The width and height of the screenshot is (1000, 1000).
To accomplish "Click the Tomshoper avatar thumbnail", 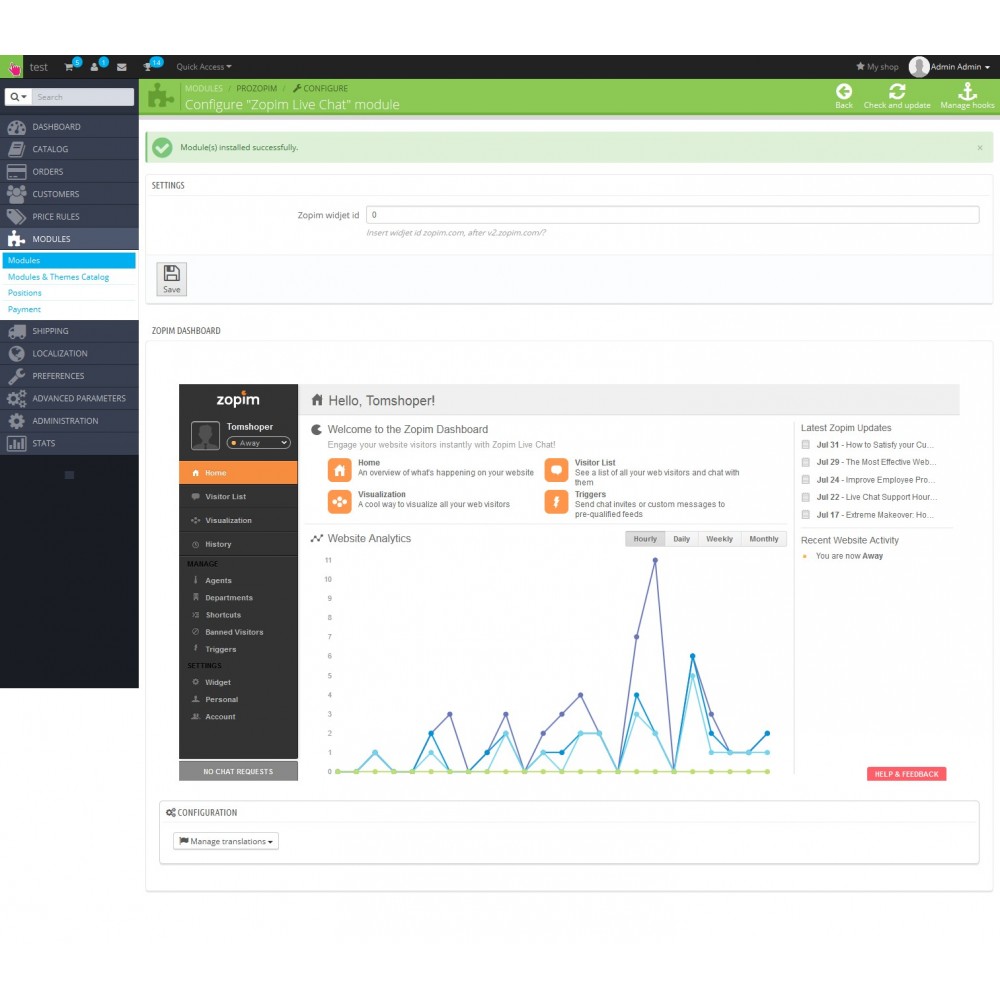I will click(x=205, y=436).
